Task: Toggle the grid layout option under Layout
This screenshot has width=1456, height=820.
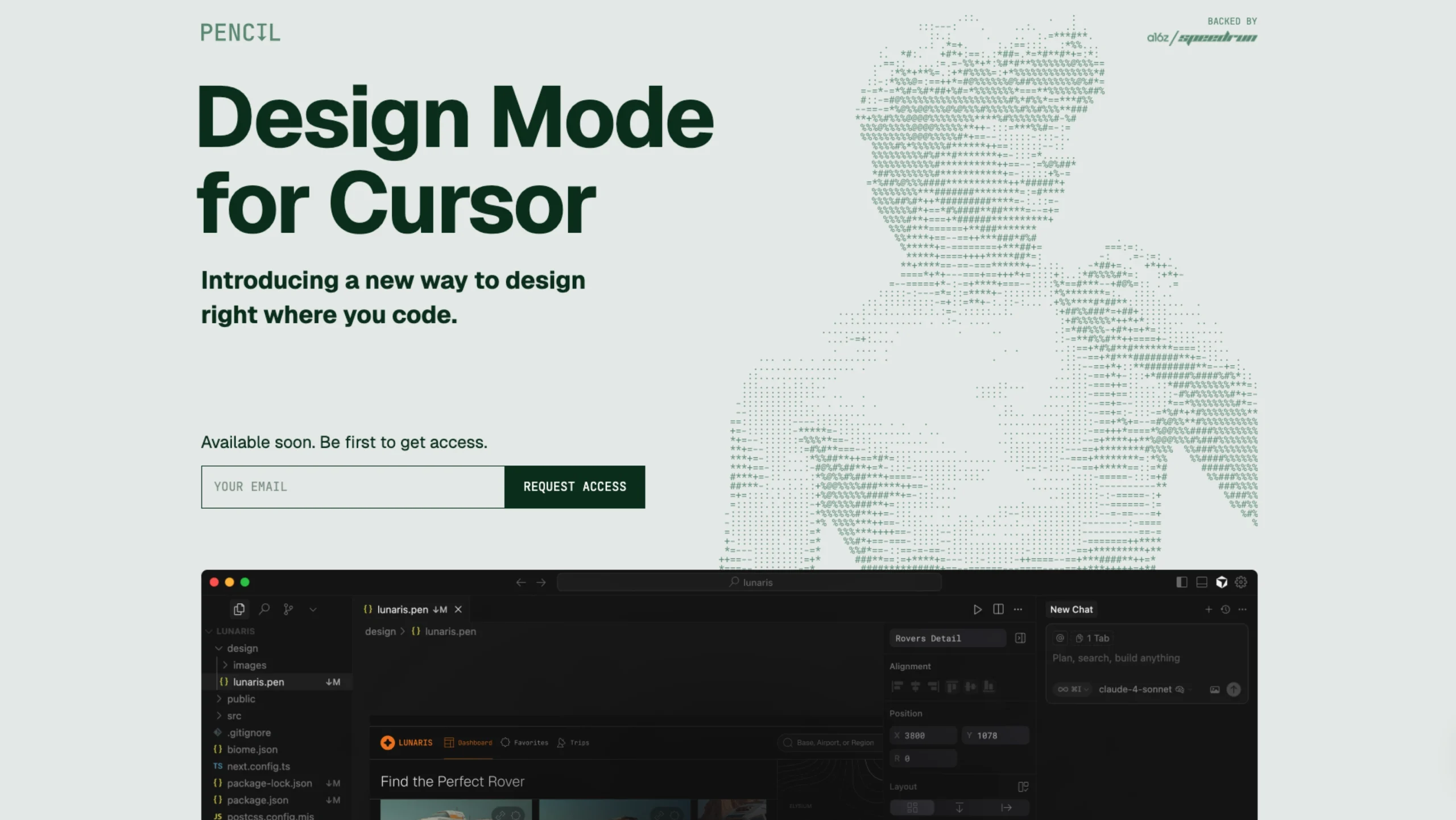Action: 912,807
